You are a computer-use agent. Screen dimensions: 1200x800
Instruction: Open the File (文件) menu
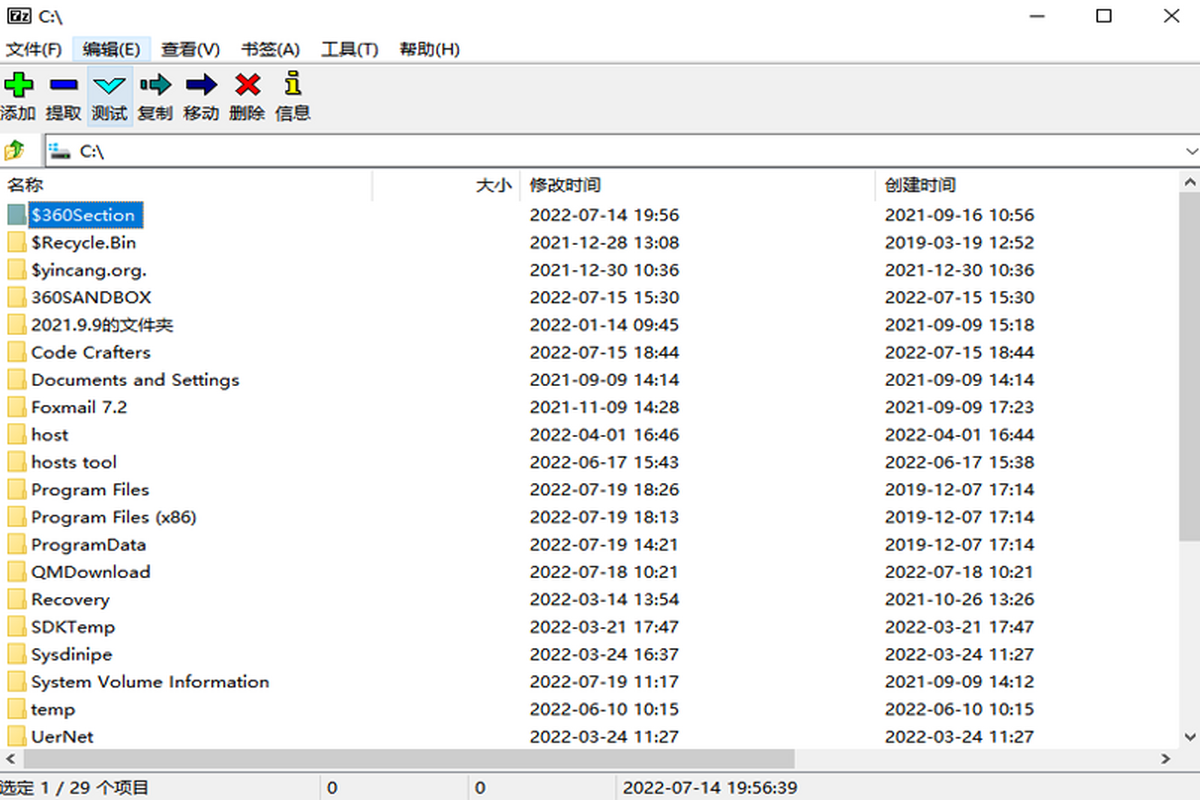34,49
